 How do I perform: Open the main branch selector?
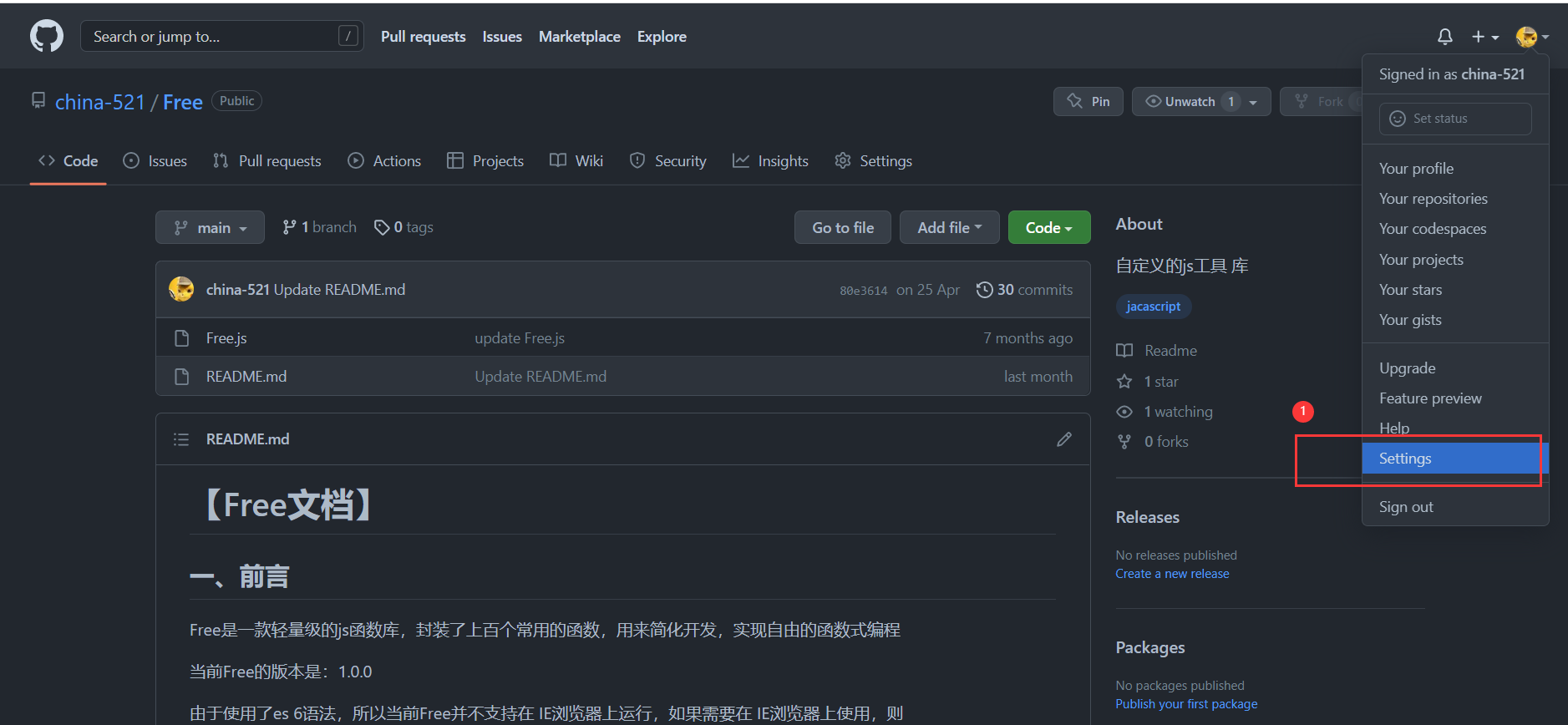coord(210,227)
